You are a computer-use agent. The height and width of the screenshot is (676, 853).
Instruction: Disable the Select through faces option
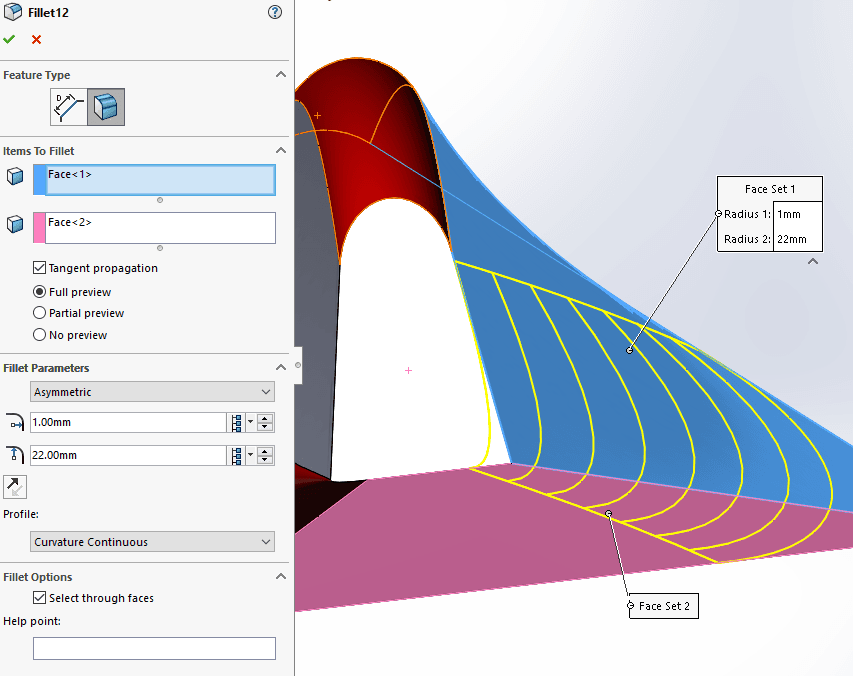pos(40,598)
